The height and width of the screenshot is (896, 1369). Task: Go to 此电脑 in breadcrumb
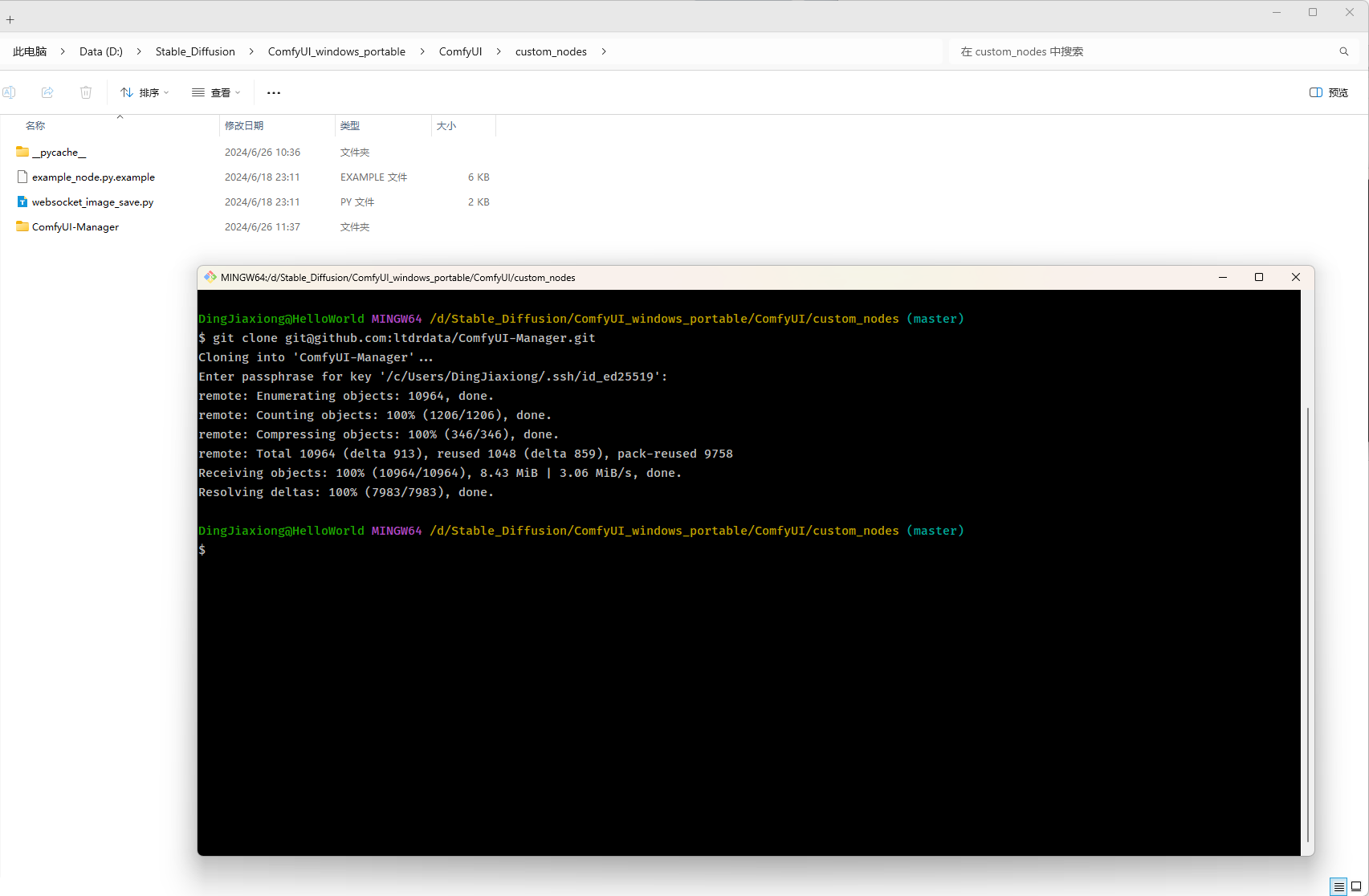click(x=30, y=51)
